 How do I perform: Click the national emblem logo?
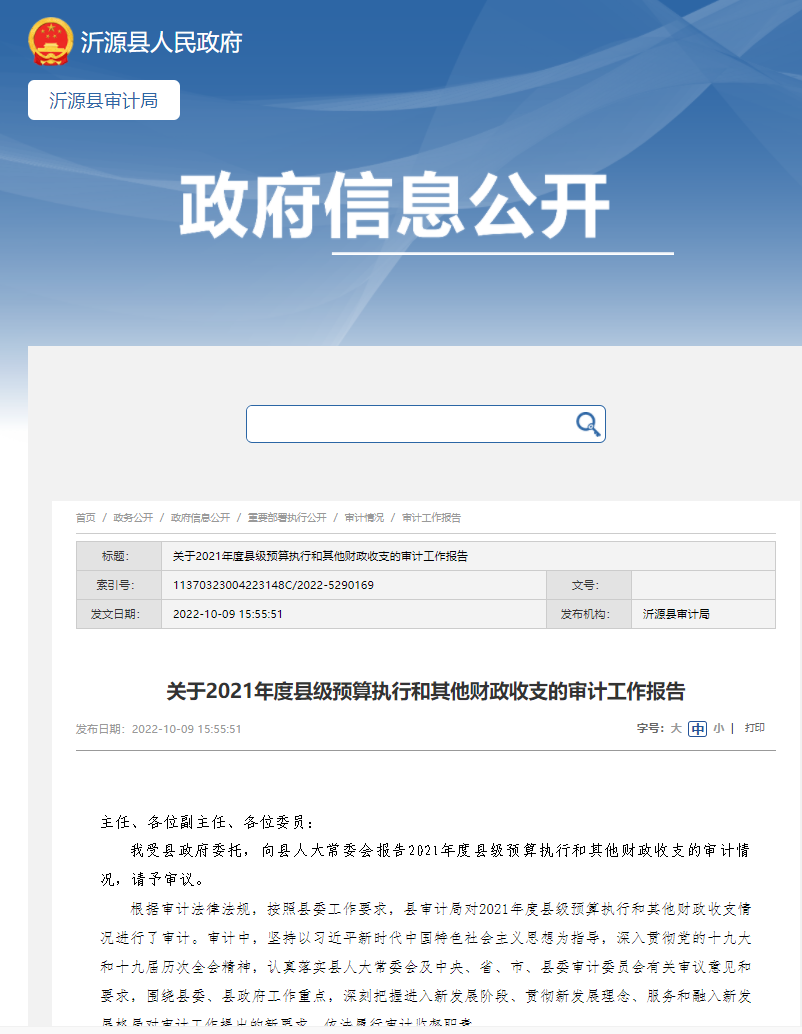pyautogui.click(x=51, y=42)
